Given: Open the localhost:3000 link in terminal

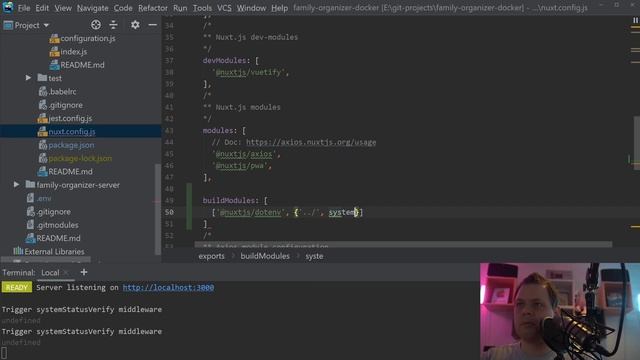Looking at the screenshot, I should (168, 287).
